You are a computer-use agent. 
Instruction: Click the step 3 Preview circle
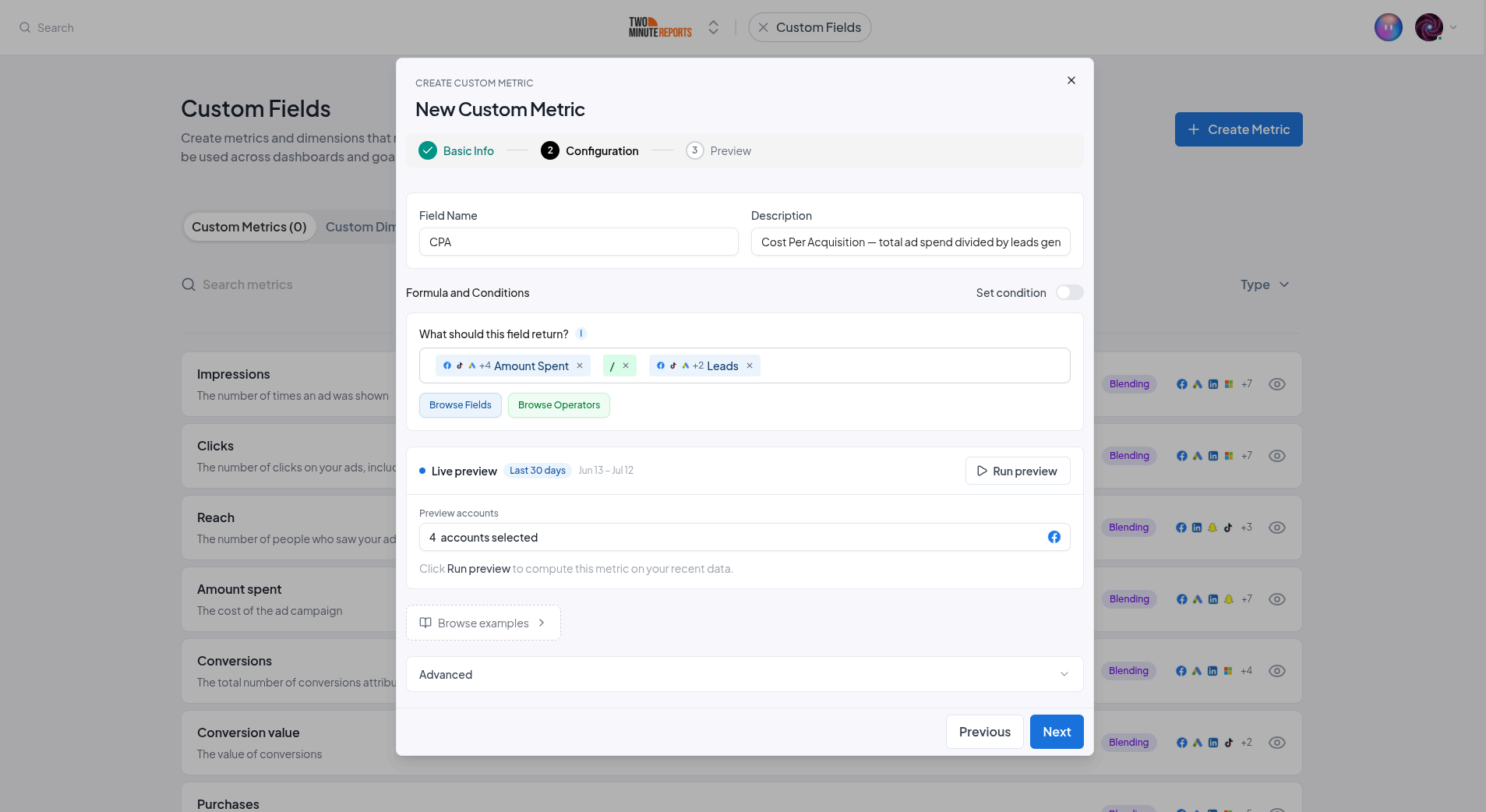pos(695,150)
